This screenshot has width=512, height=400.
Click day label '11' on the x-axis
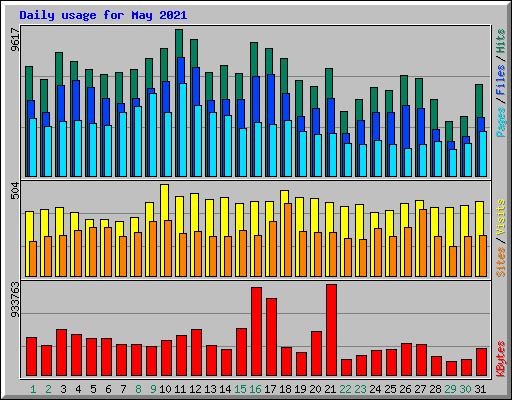click(x=180, y=389)
